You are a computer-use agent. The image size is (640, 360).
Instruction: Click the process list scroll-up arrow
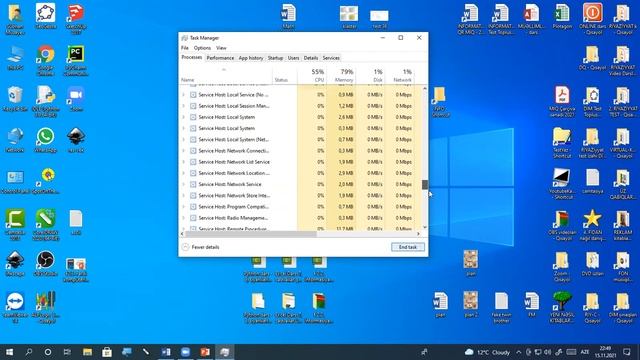tap(425, 88)
